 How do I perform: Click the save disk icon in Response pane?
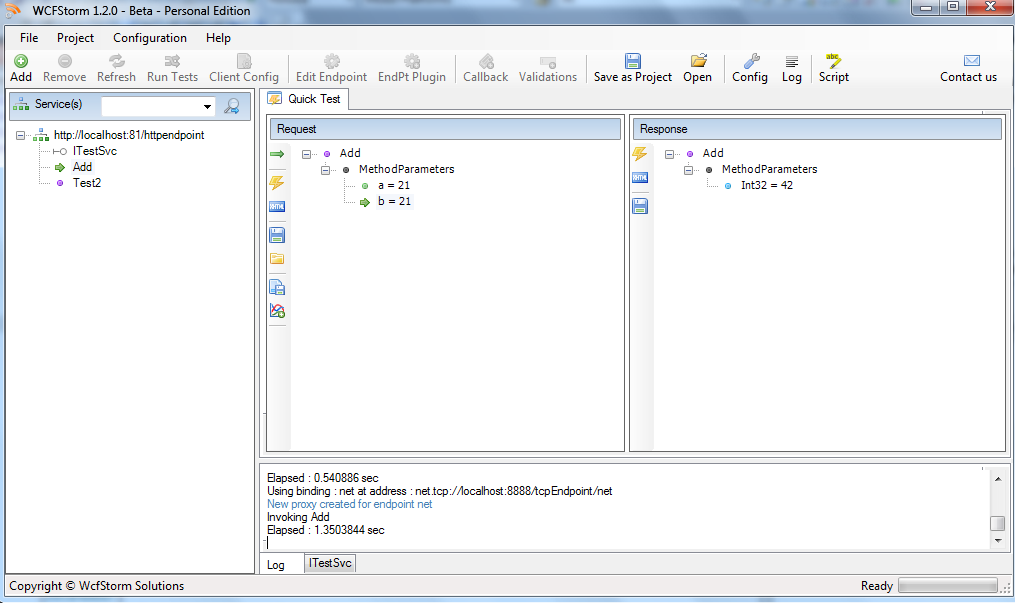640,206
